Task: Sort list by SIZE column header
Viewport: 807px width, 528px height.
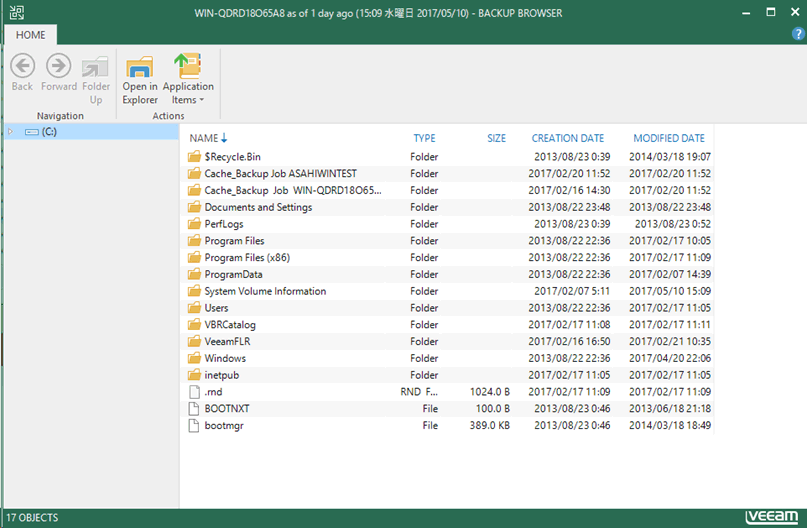Action: click(497, 138)
